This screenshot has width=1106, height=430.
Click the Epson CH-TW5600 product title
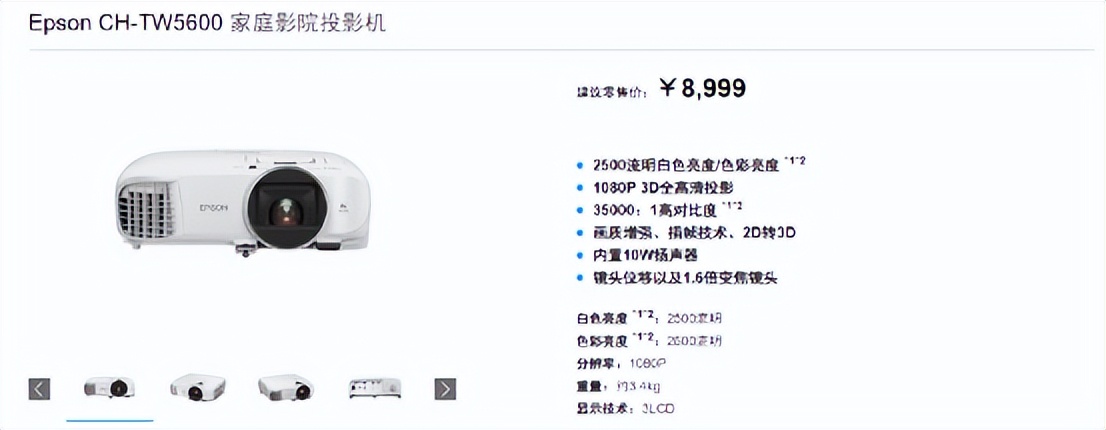(x=207, y=23)
